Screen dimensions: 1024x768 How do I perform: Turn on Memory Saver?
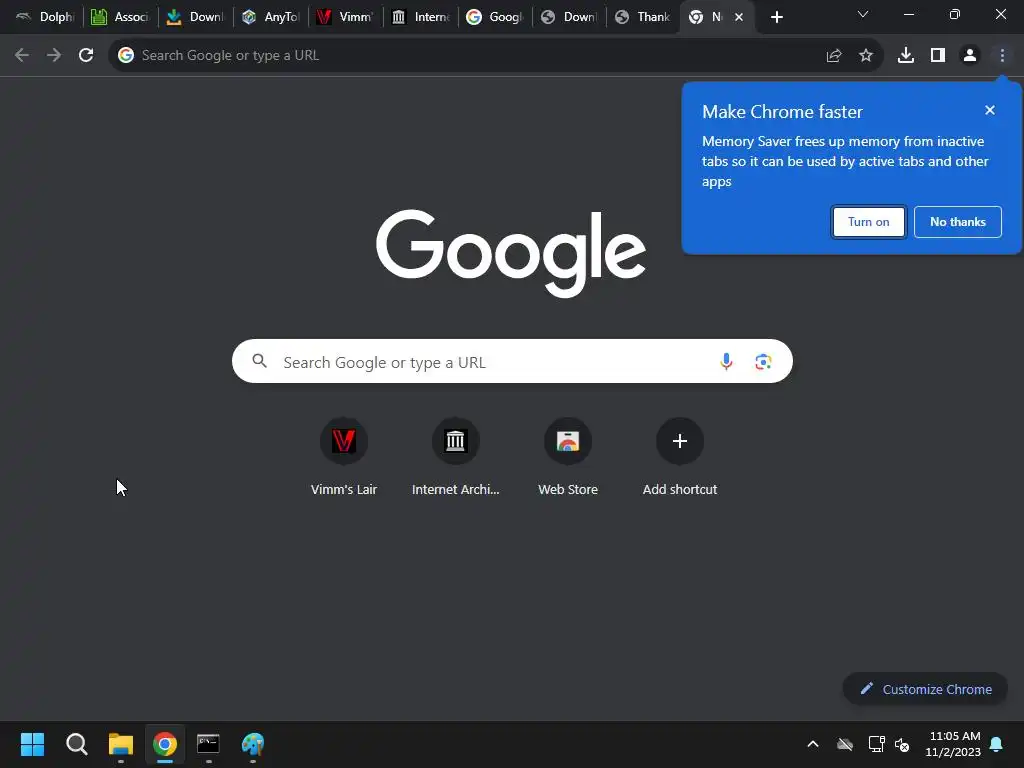[869, 222]
